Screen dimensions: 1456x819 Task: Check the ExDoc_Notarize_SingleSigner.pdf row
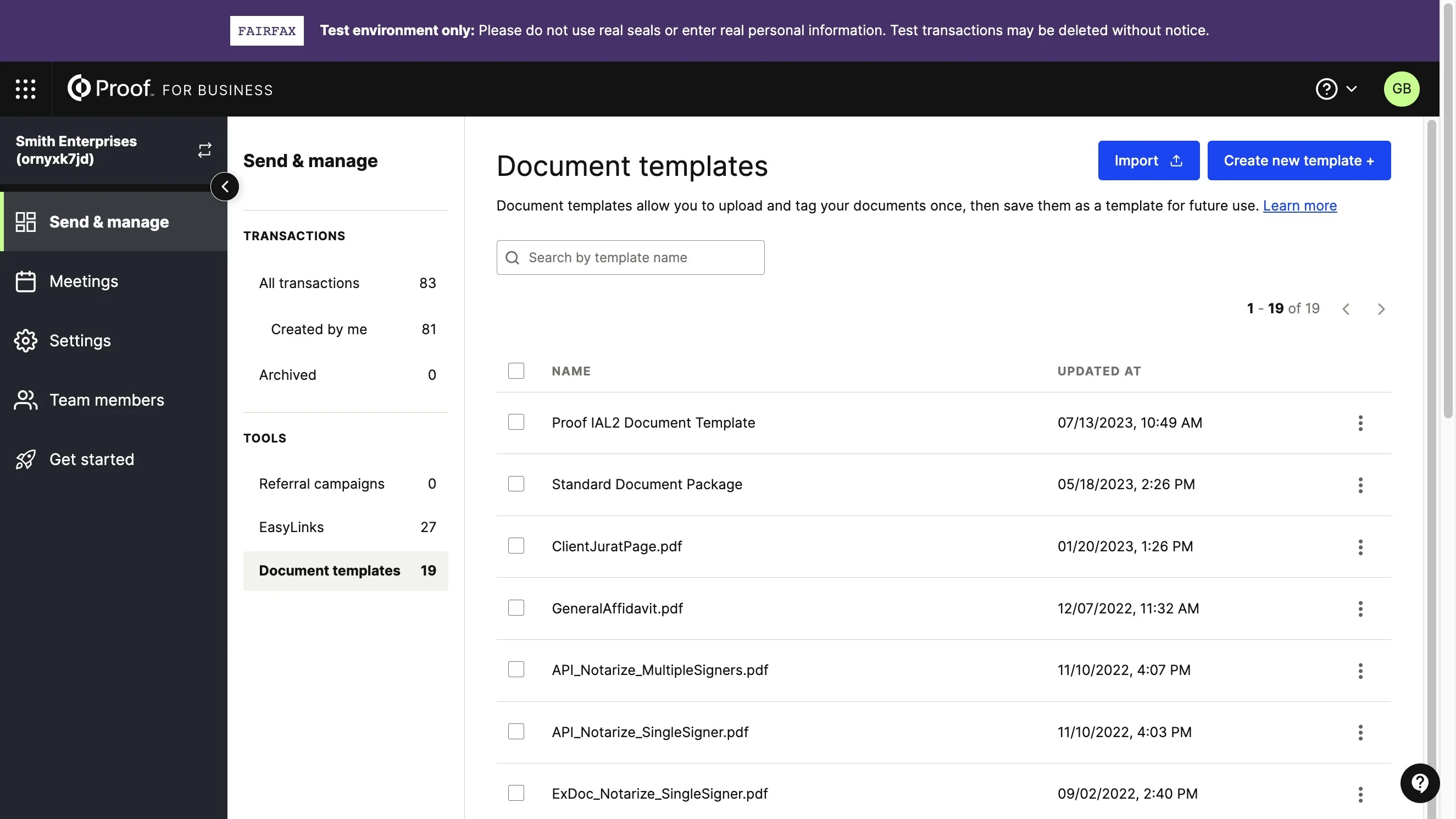click(515, 794)
